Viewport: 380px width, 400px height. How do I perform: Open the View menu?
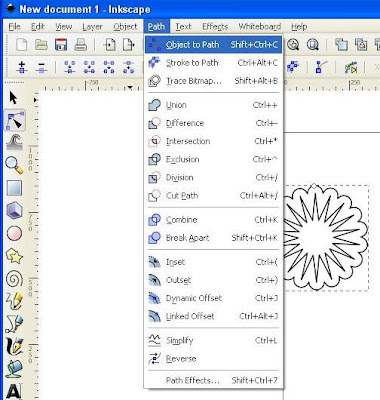tap(63, 27)
